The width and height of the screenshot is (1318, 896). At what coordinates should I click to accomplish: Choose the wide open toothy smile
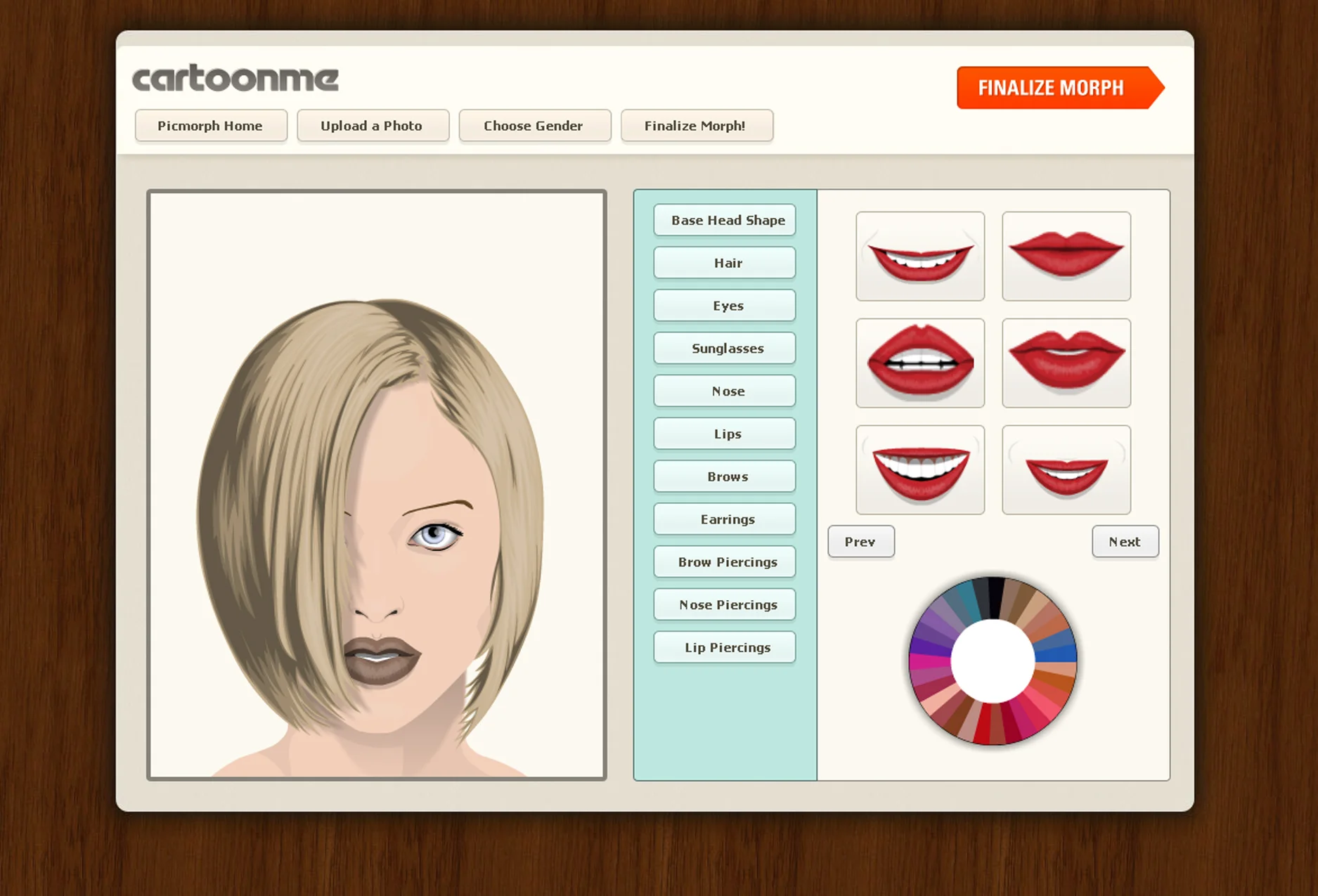coord(920,470)
